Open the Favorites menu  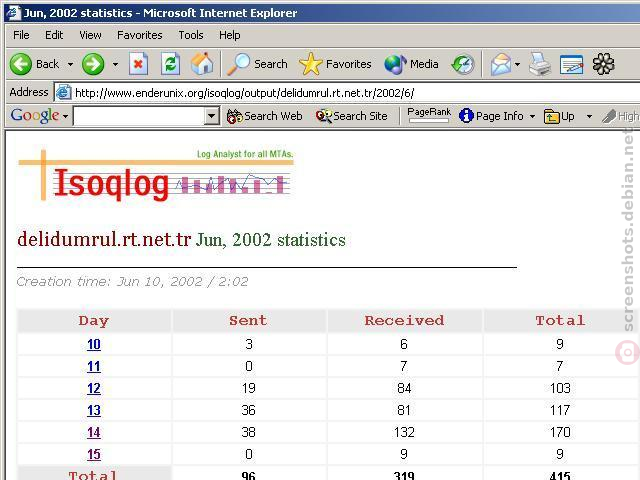140,35
